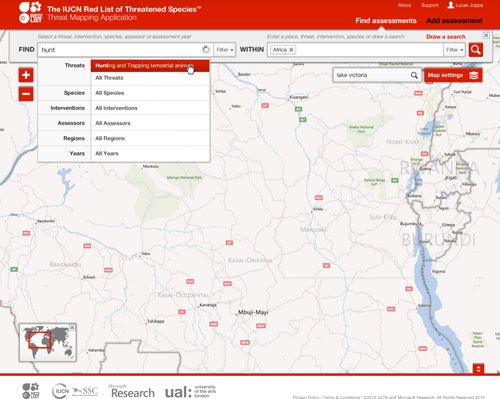Open the Support link
Screen dimensions: 500x399
430,5
